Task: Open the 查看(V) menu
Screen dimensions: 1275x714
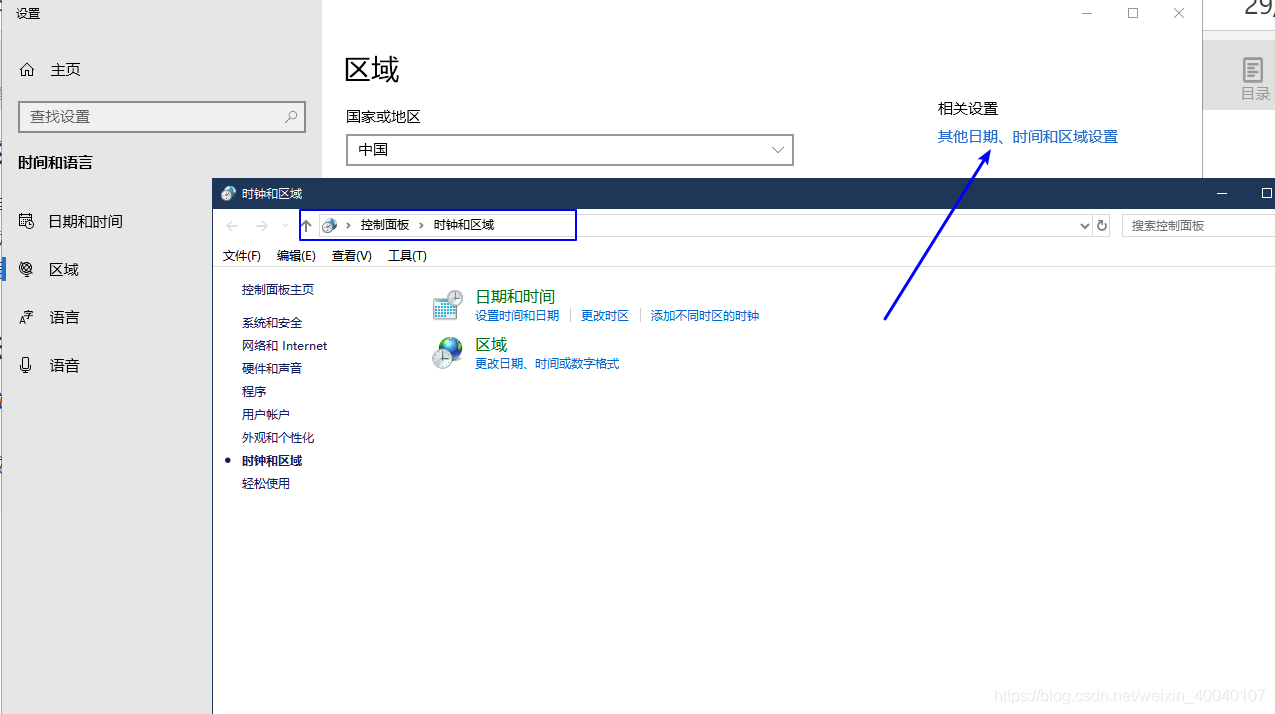Action: [x=351, y=255]
